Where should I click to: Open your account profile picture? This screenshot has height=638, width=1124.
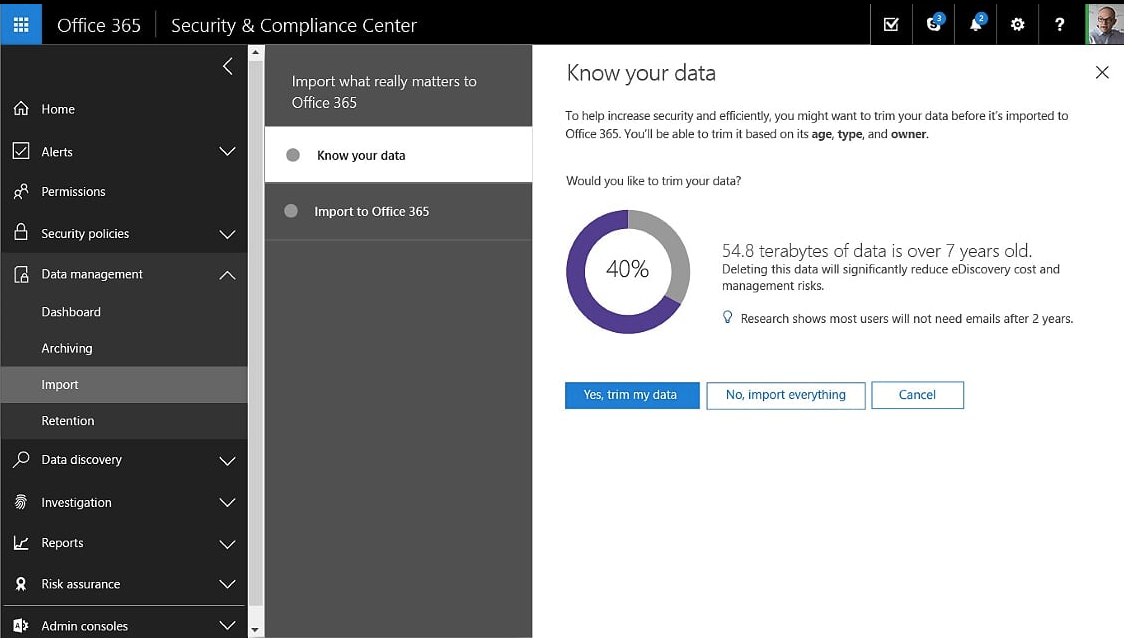point(1104,24)
